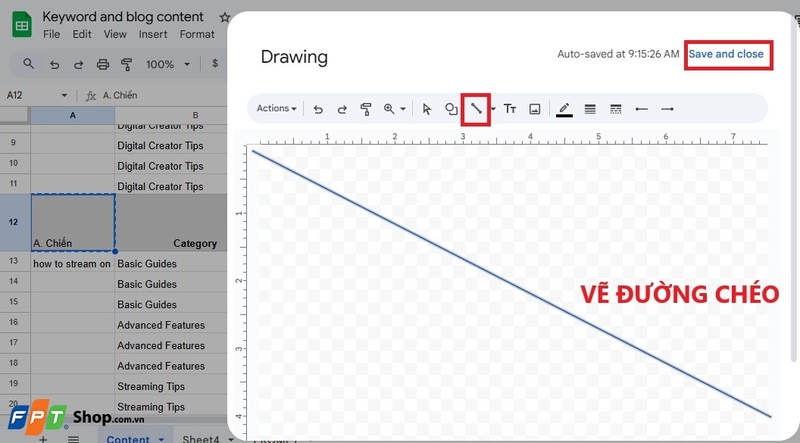Click Save and close button
The width and height of the screenshot is (800, 443).
coord(726,54)
